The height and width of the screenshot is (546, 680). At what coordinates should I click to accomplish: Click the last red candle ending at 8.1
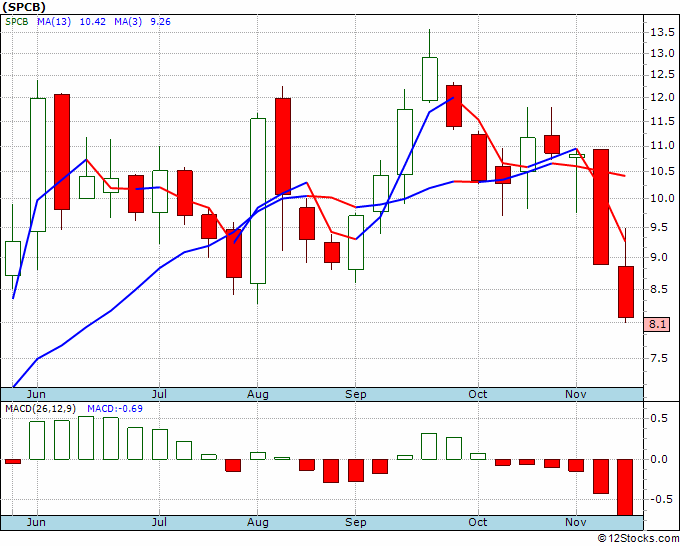(626, 292)
